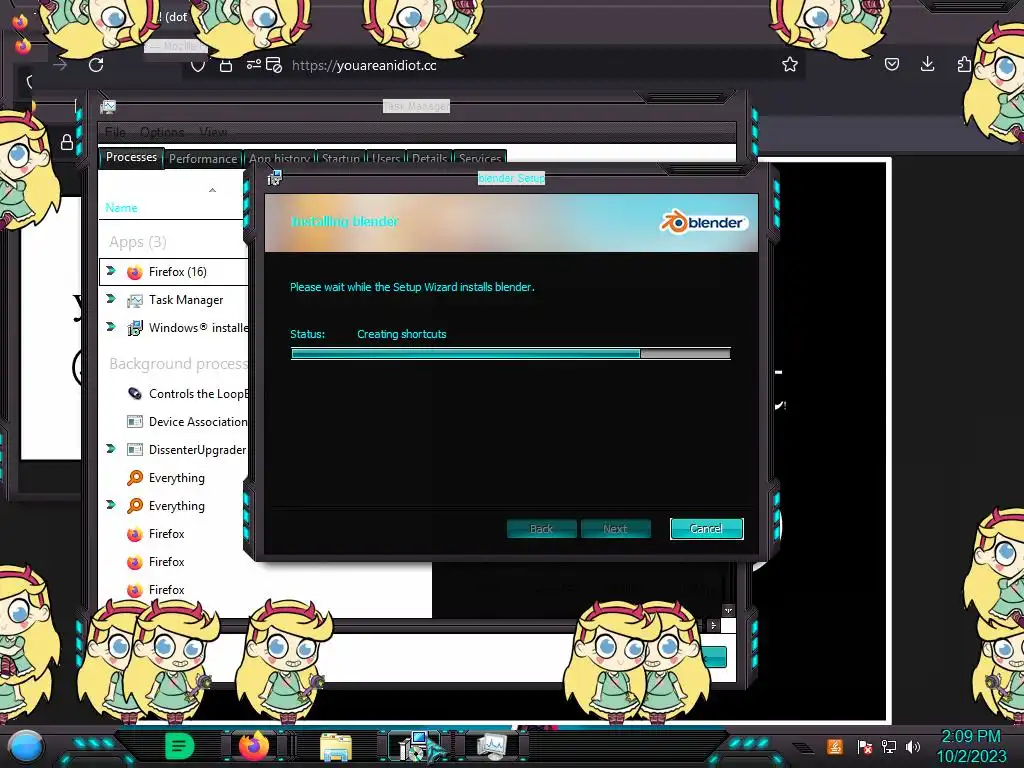
Task: Click the Windows installer row icon
Action: 135,328
